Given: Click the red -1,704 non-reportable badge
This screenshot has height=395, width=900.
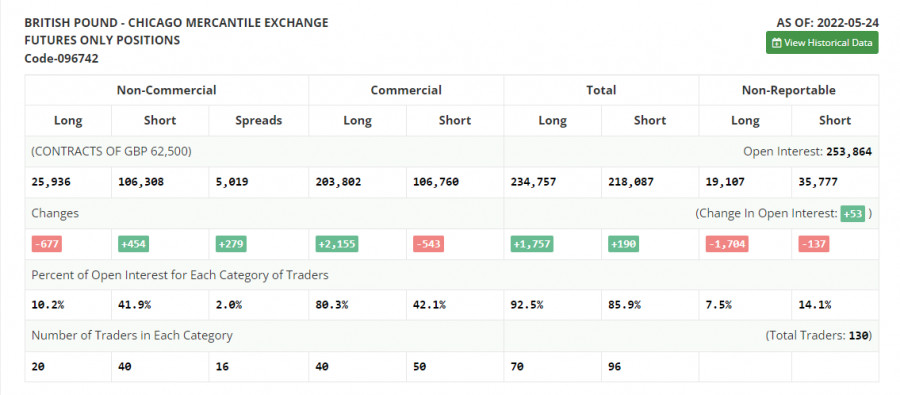Looking at the screenshot, I should coord(727,244).
